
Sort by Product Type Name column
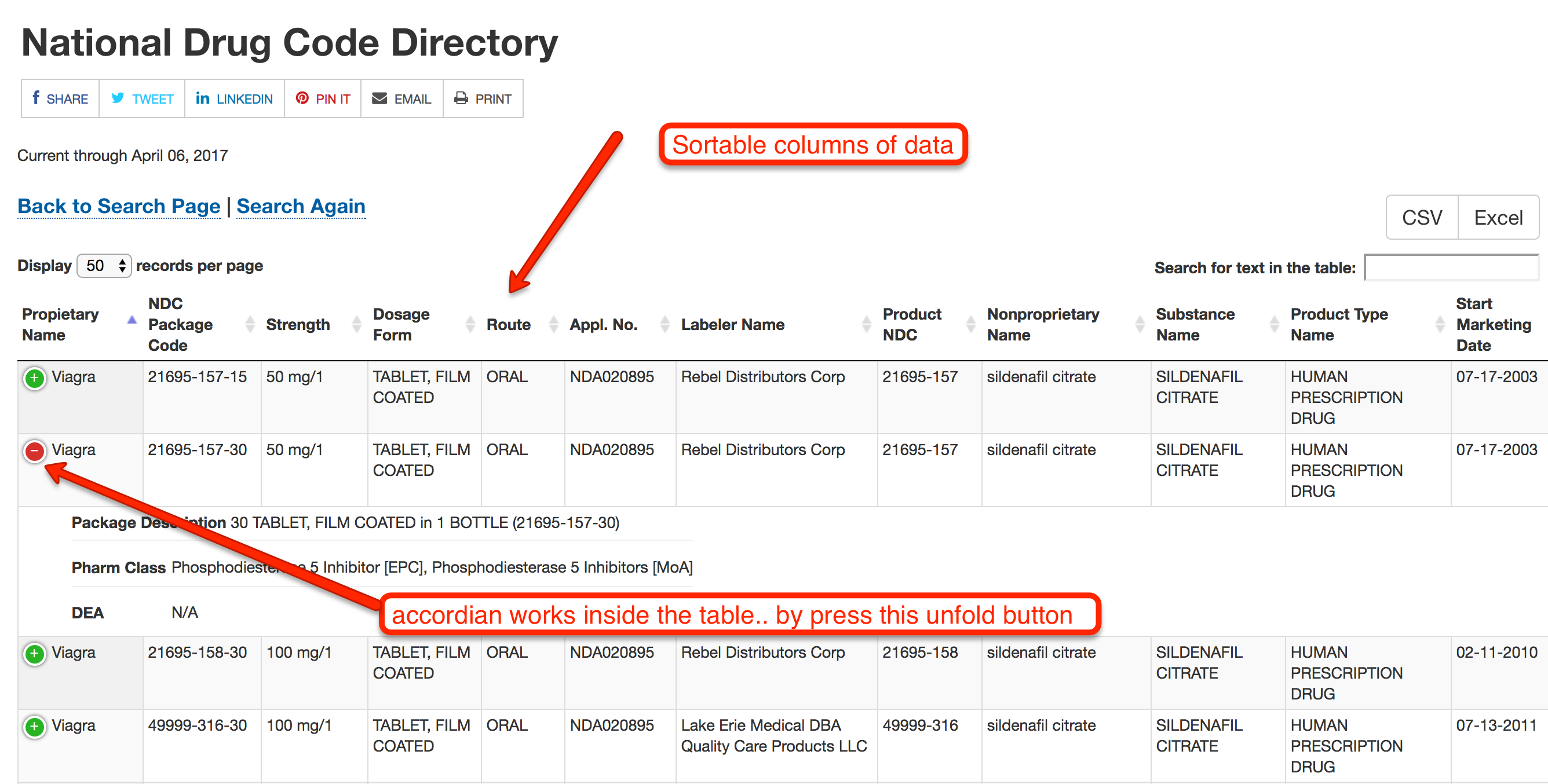pos(1368,324)
